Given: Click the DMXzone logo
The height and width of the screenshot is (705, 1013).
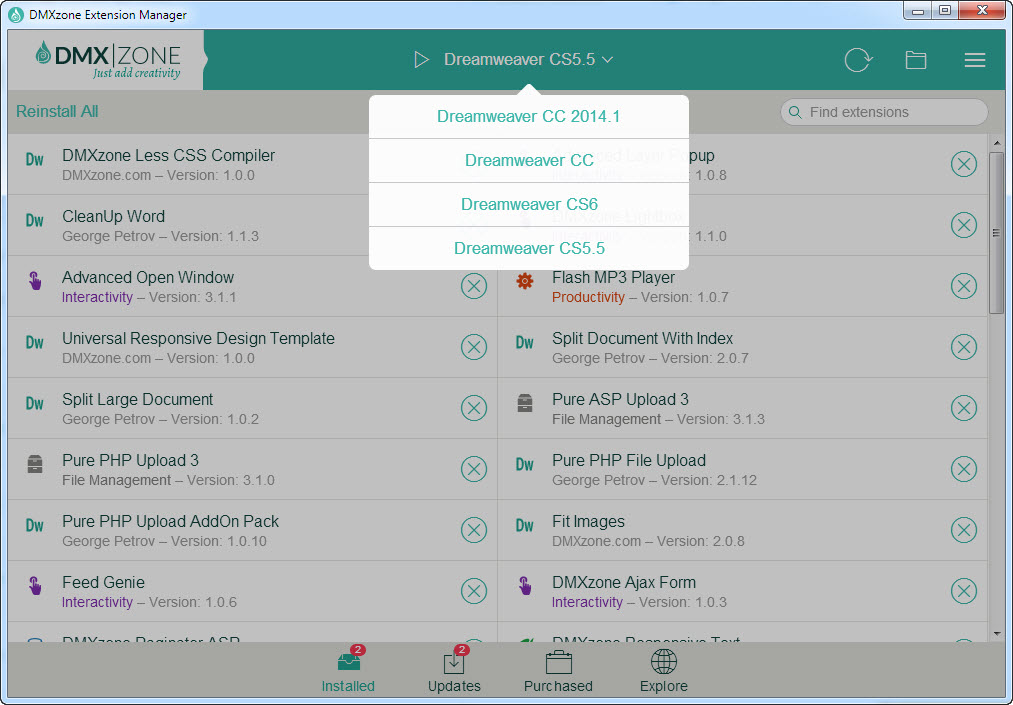Looking at the screenshot, I should [108, 60].
